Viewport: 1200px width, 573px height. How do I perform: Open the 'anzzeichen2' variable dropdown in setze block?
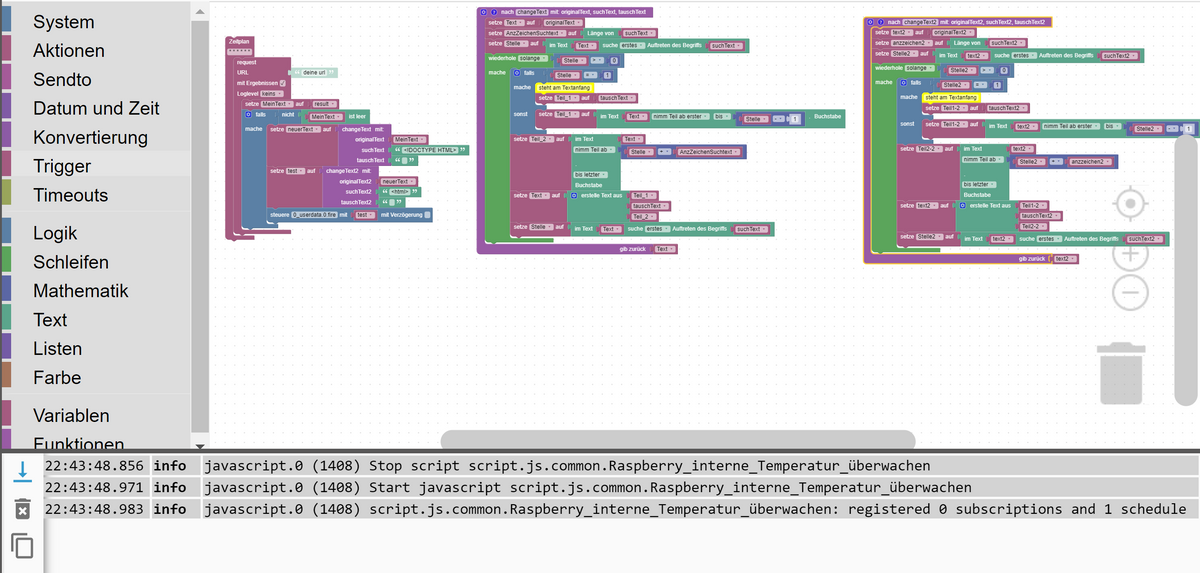coord(910,43)
